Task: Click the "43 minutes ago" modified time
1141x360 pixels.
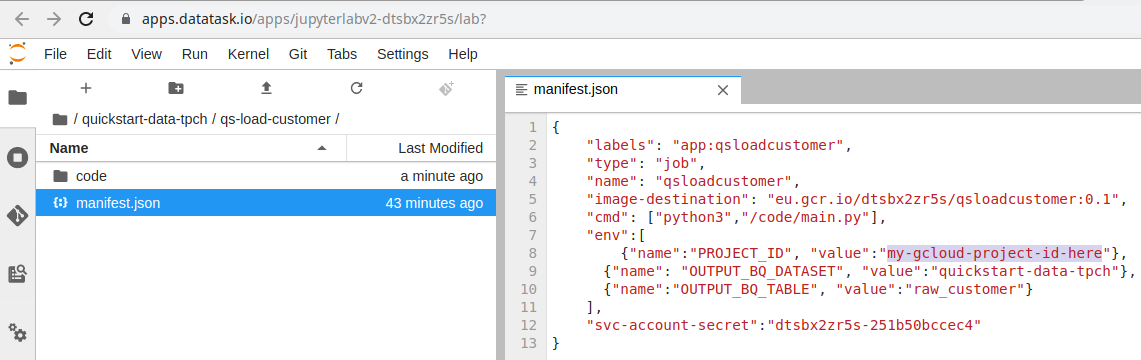Action: [434, 204]
